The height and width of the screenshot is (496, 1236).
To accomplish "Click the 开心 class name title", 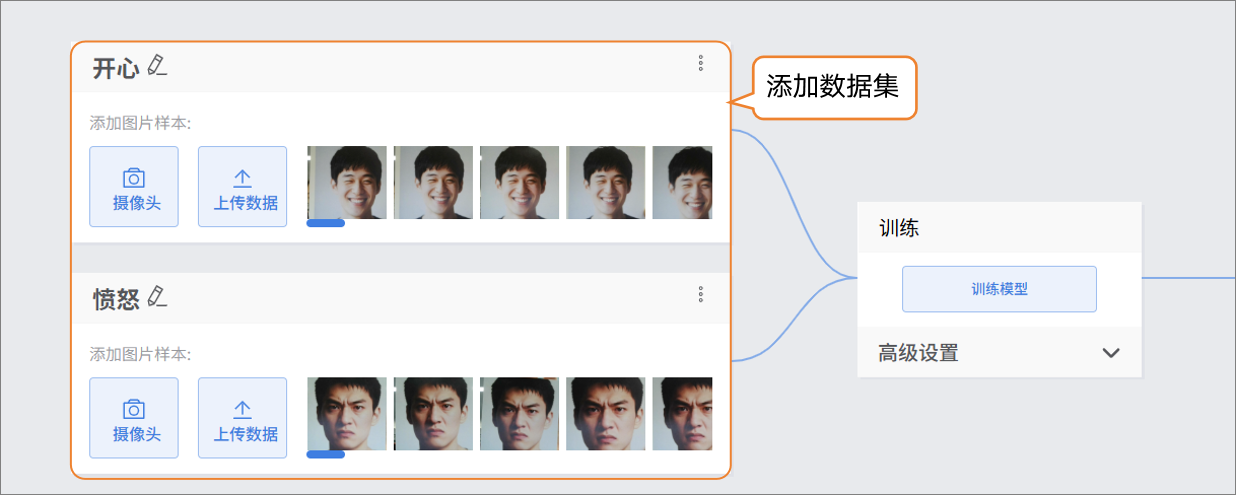I will 116,68.
